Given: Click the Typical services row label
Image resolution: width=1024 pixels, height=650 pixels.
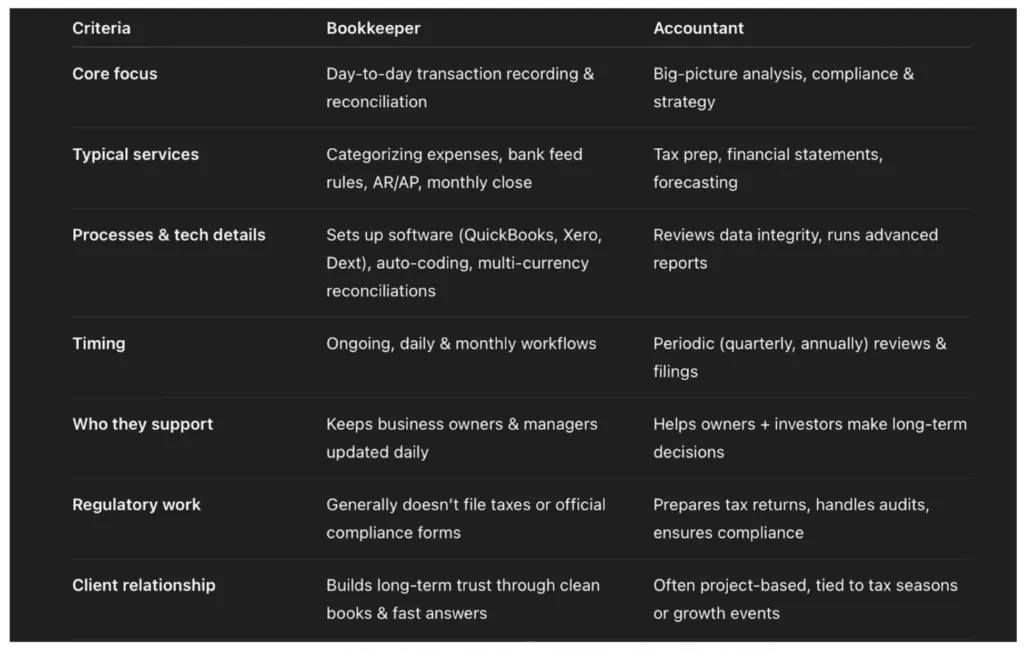Looking at the screenshot, I should [x=136, y=154].
